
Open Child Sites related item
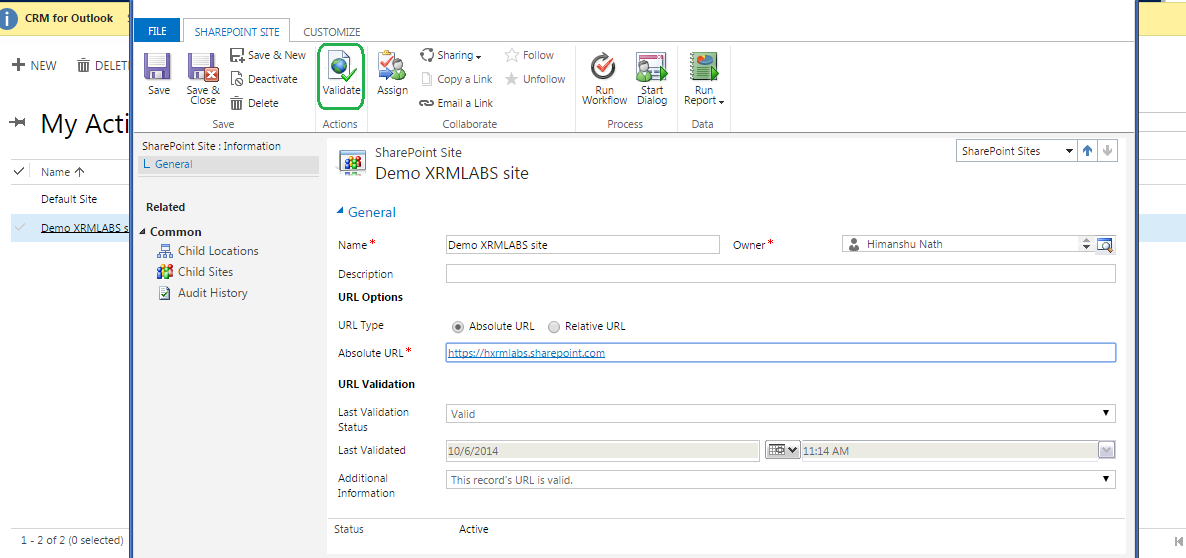click(x=195, y=271)
